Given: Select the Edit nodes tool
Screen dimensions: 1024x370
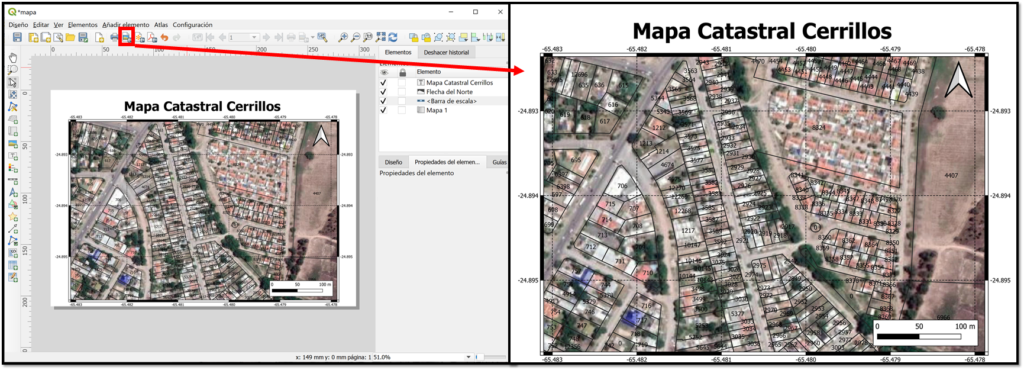Looking at the screenshot, I should click(x=12, y=106).
